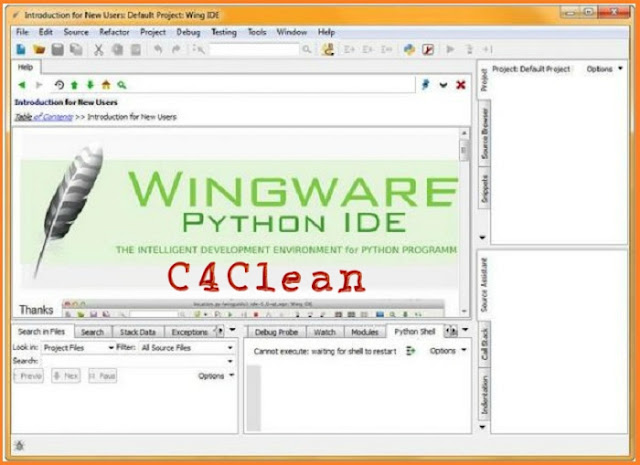Click the Python logo toolbar icon
640x465 pixels.
409,49
